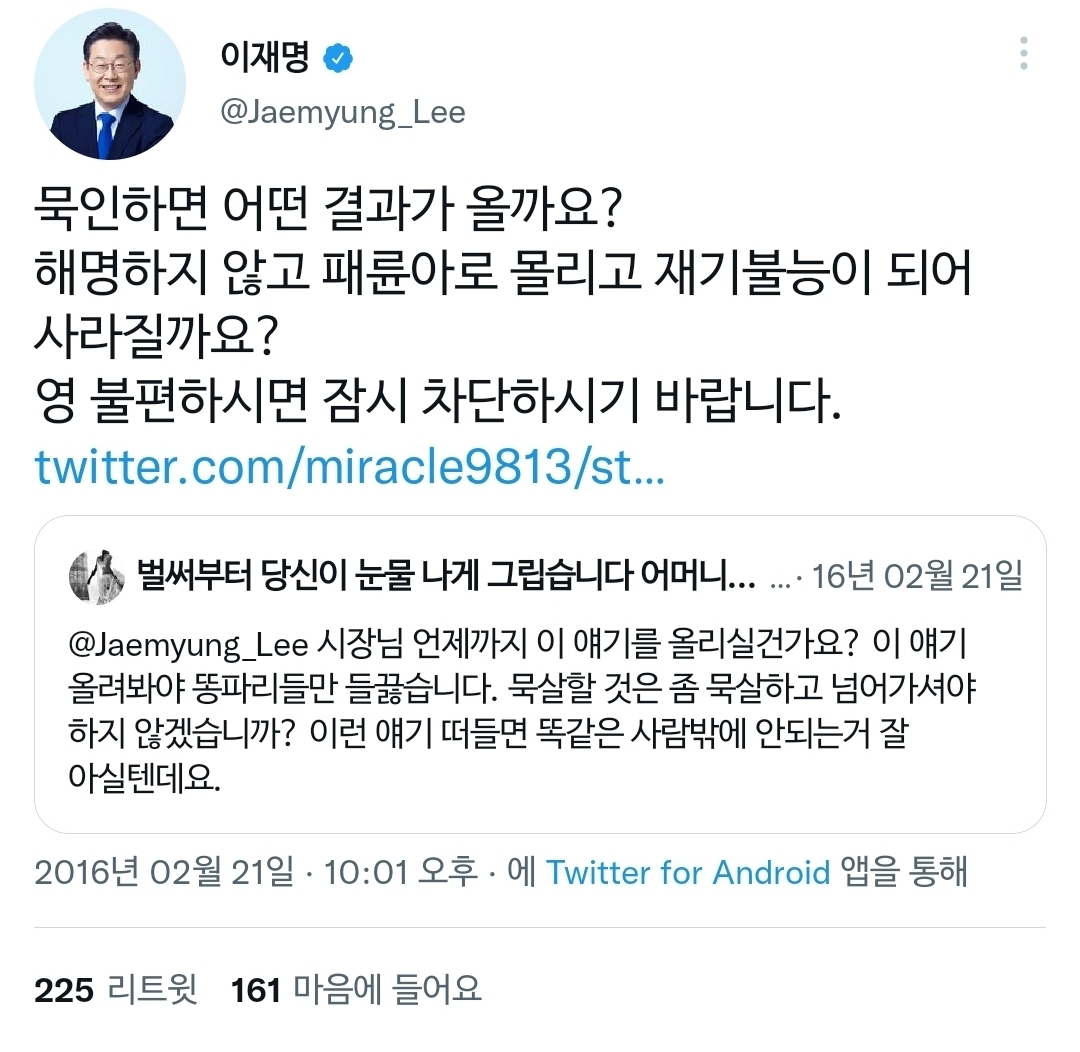Click the tweet line 묵인하면 어떤 결과가 올까요?
The image size is (1080, 1052).
329,211
